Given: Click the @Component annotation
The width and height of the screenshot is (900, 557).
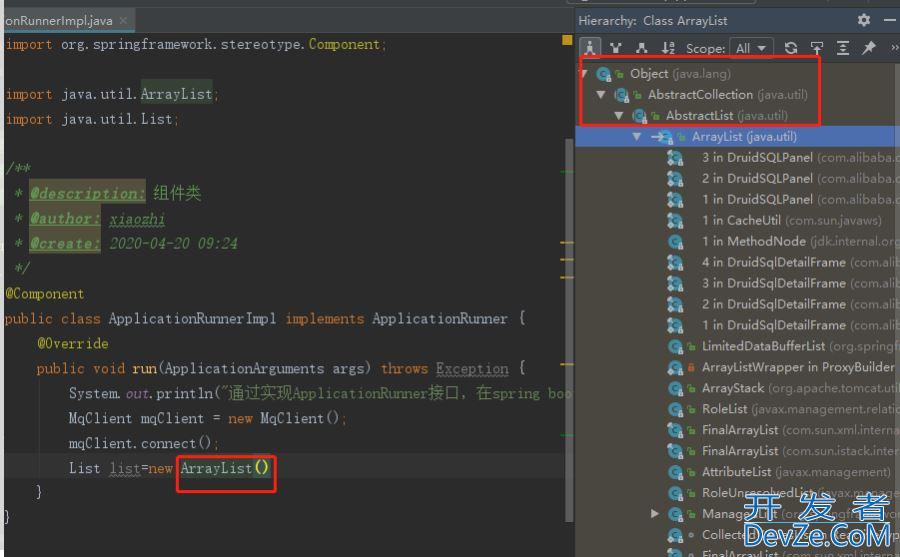Looking at the screenshot, I should point(45,293).
